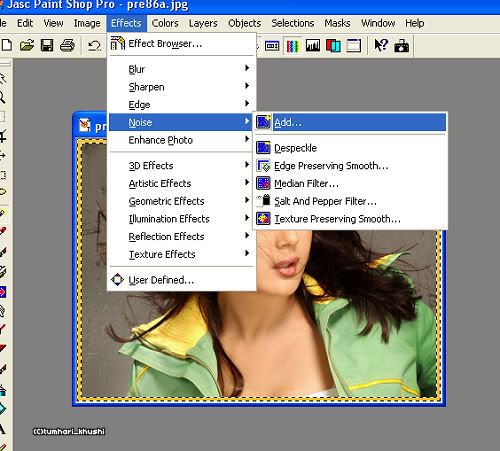
Task: Select the Text tool letter A icon
Action: pos(3,428)
